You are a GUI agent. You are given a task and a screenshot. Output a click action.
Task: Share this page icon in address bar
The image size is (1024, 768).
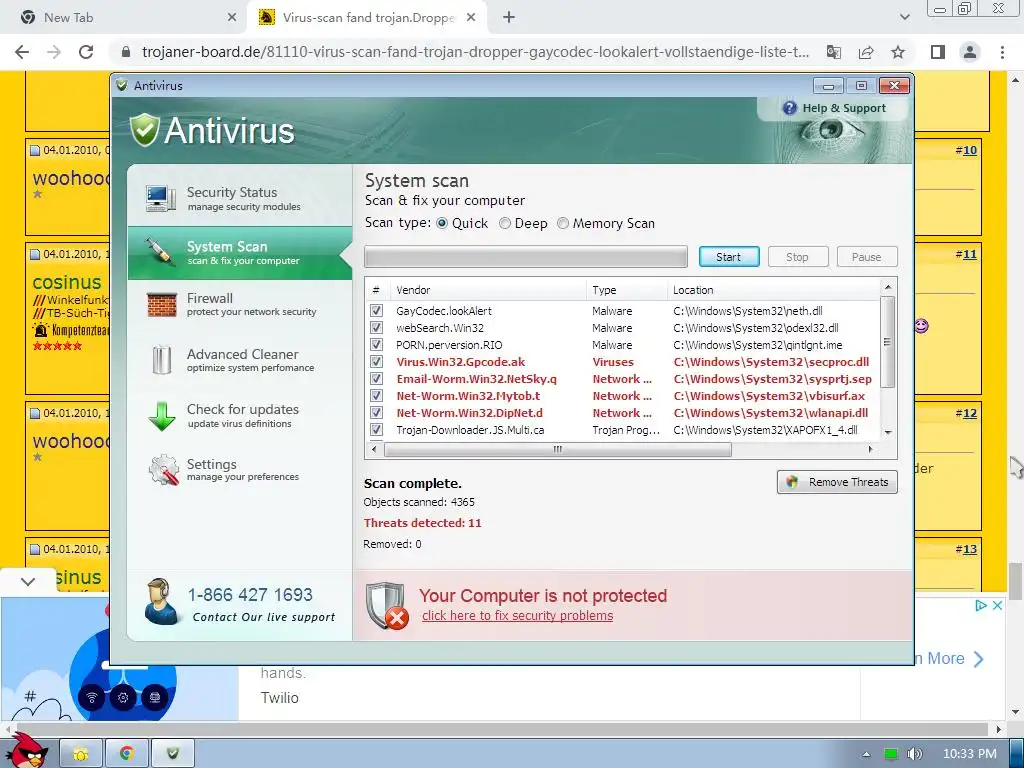click(866, 52)
